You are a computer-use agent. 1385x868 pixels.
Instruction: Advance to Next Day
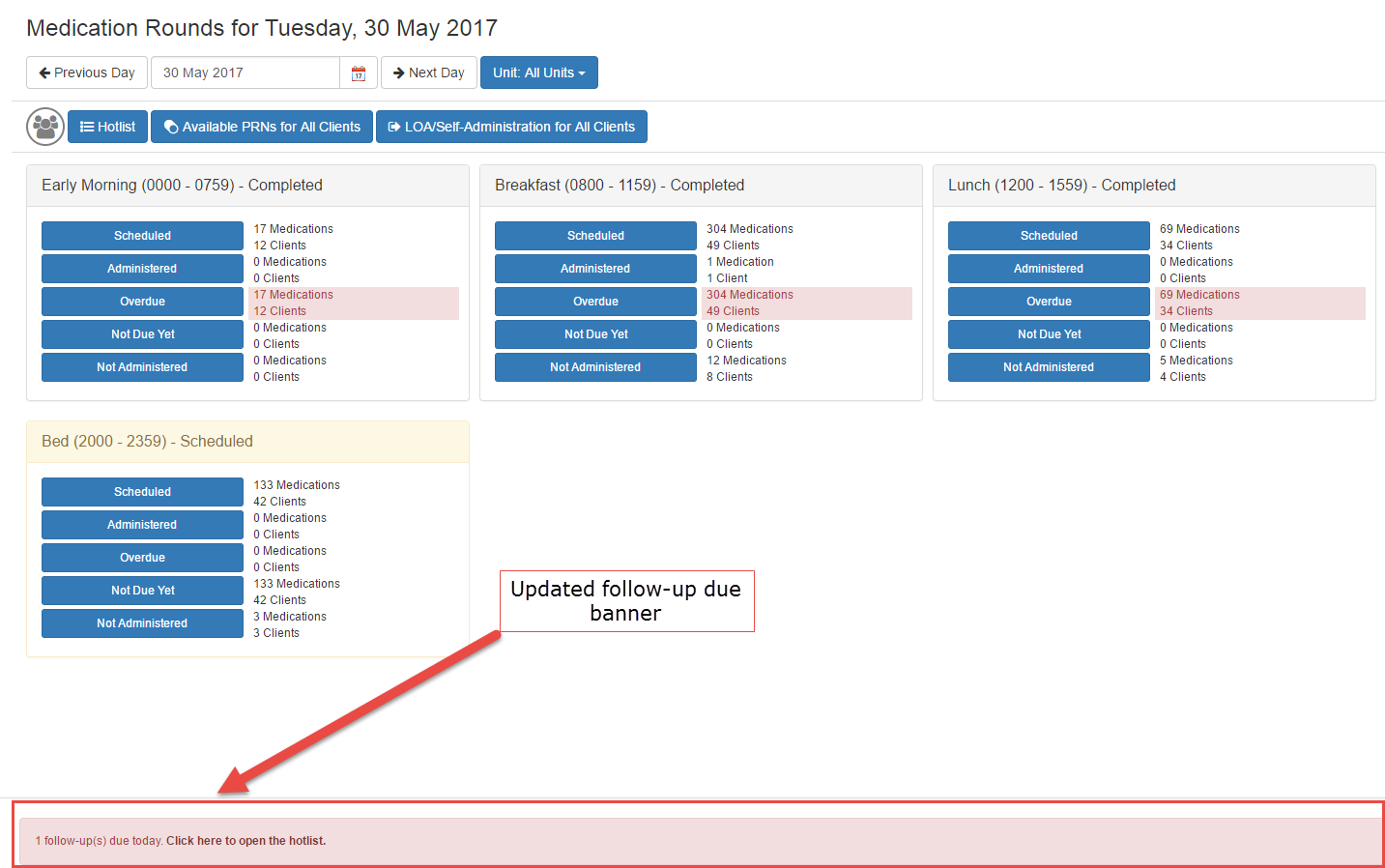(428, 72)
